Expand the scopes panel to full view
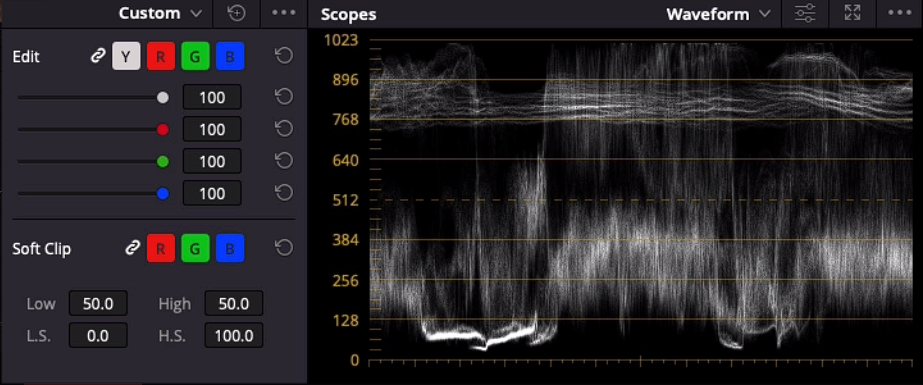923x385 pixels. coord(852,14)
